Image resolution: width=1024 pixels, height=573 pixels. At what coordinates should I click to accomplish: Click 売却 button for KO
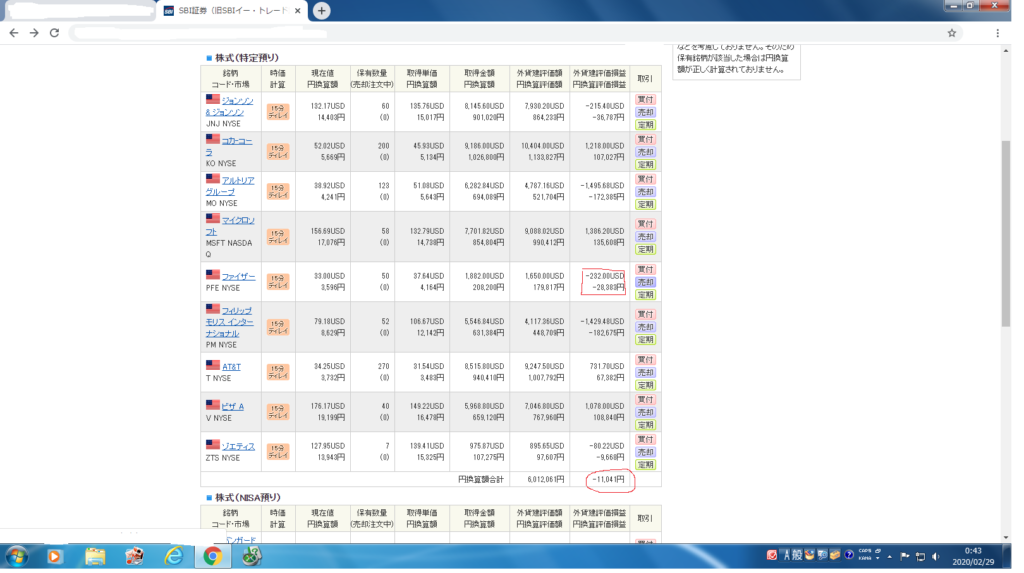click(645, 152)
